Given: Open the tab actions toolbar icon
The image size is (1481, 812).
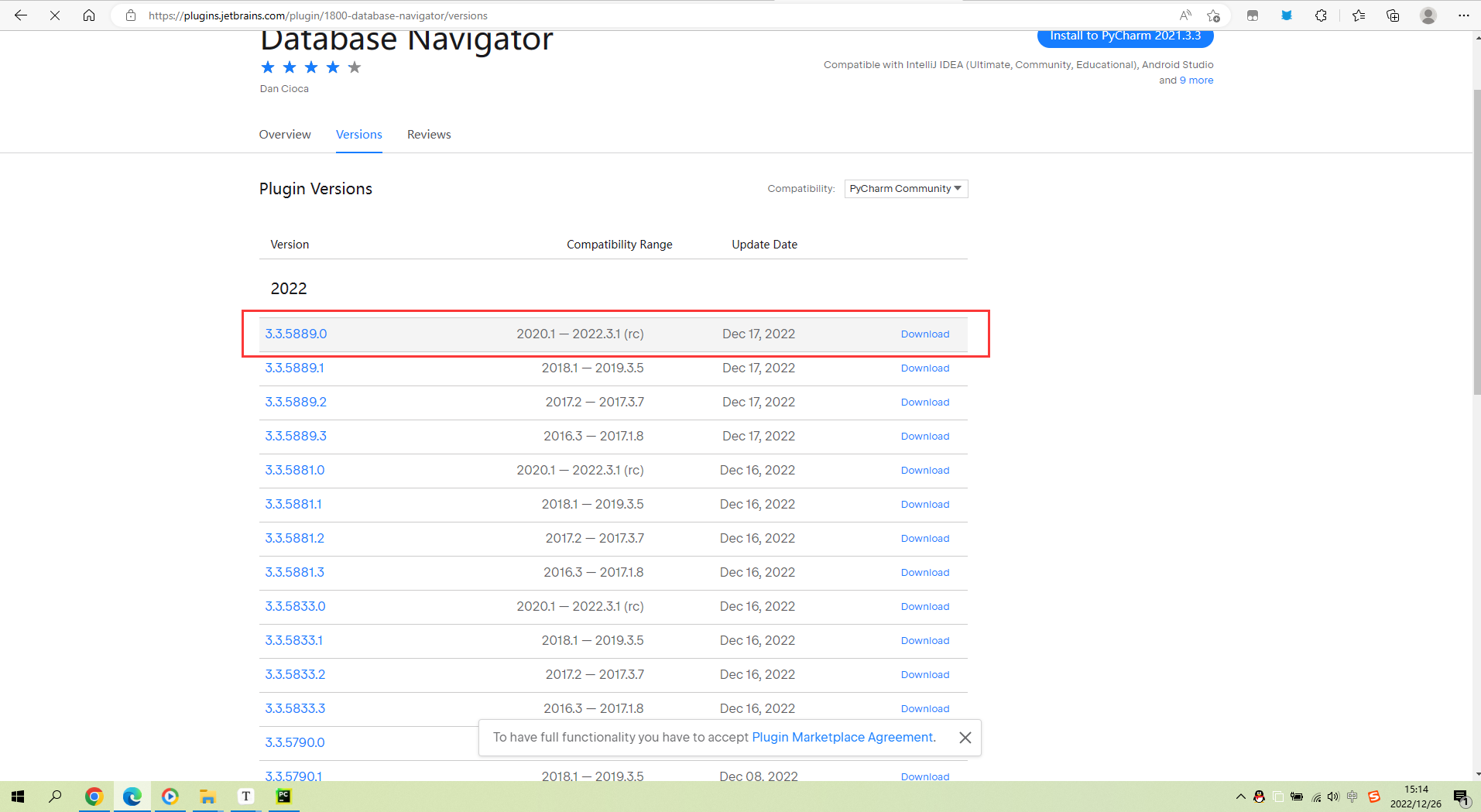Looking at the screenshot, I should click(1253, 15).
